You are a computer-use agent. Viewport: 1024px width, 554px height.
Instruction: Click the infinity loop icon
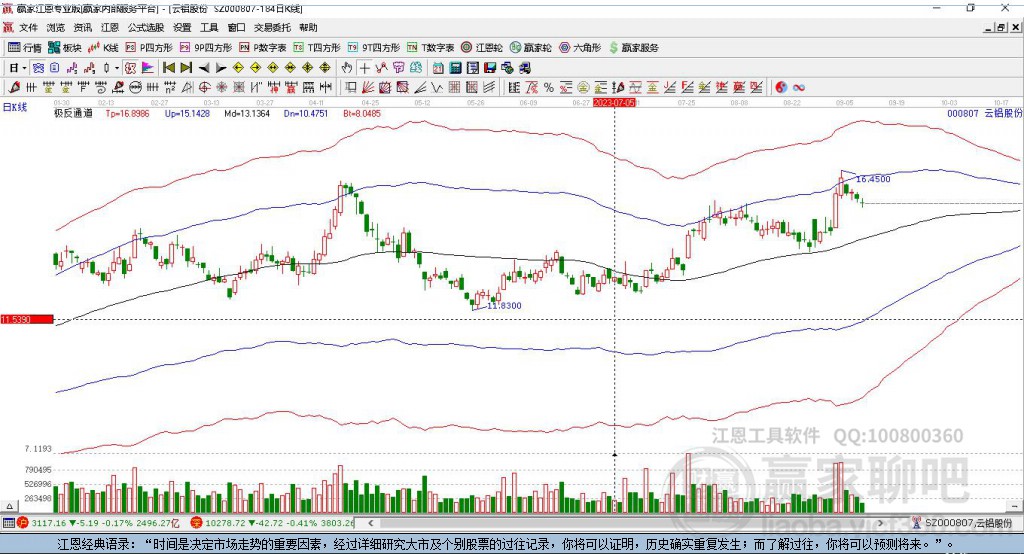(x=799, y=88)
